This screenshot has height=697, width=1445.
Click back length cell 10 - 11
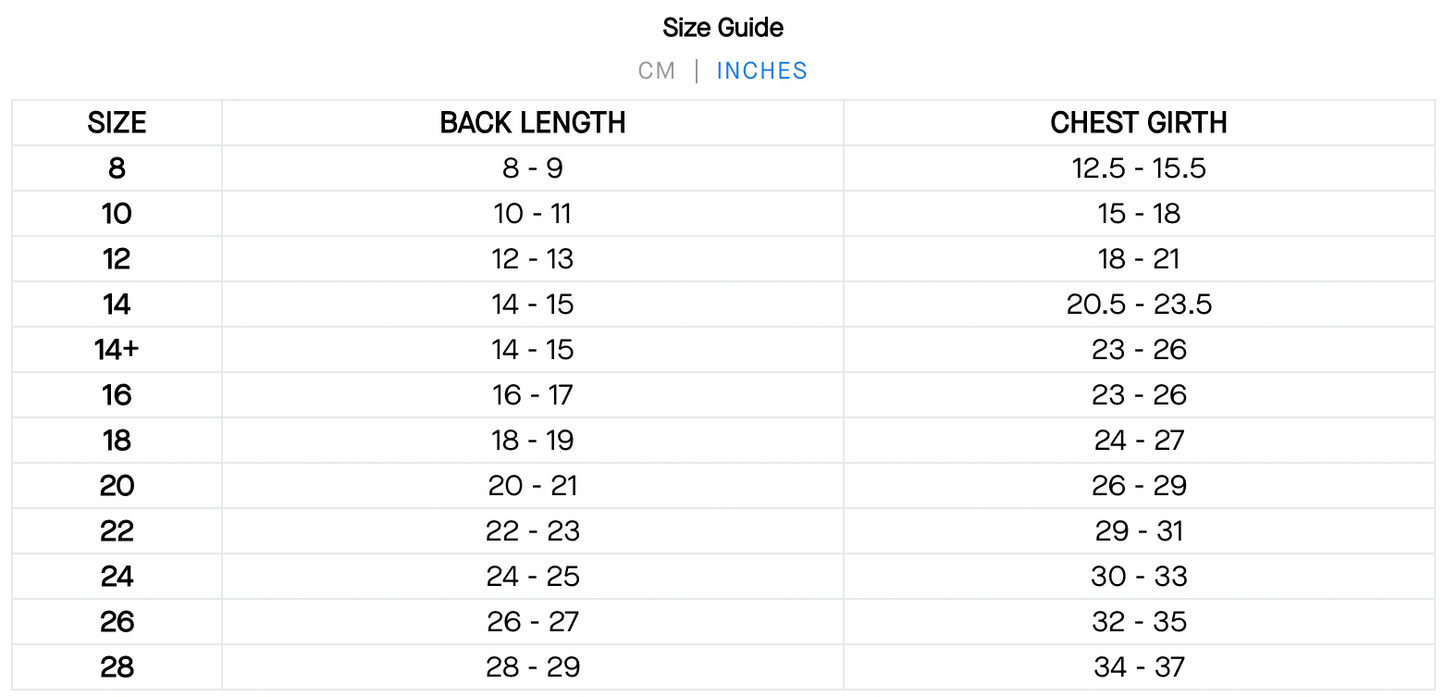[x=532, y=214]
